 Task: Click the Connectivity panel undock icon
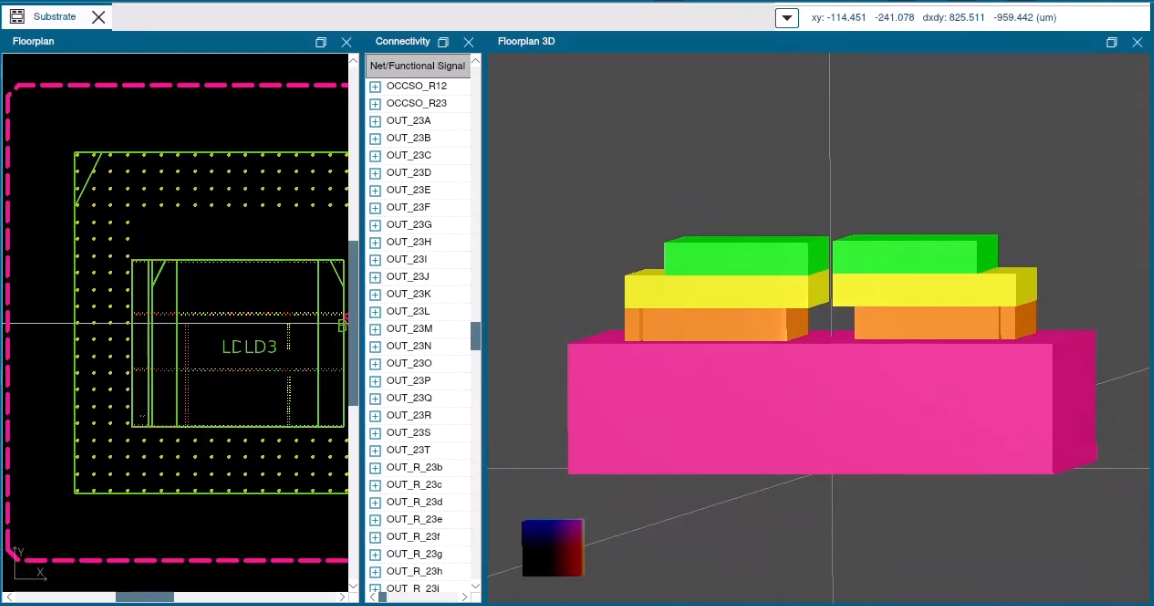pos(443,42)
